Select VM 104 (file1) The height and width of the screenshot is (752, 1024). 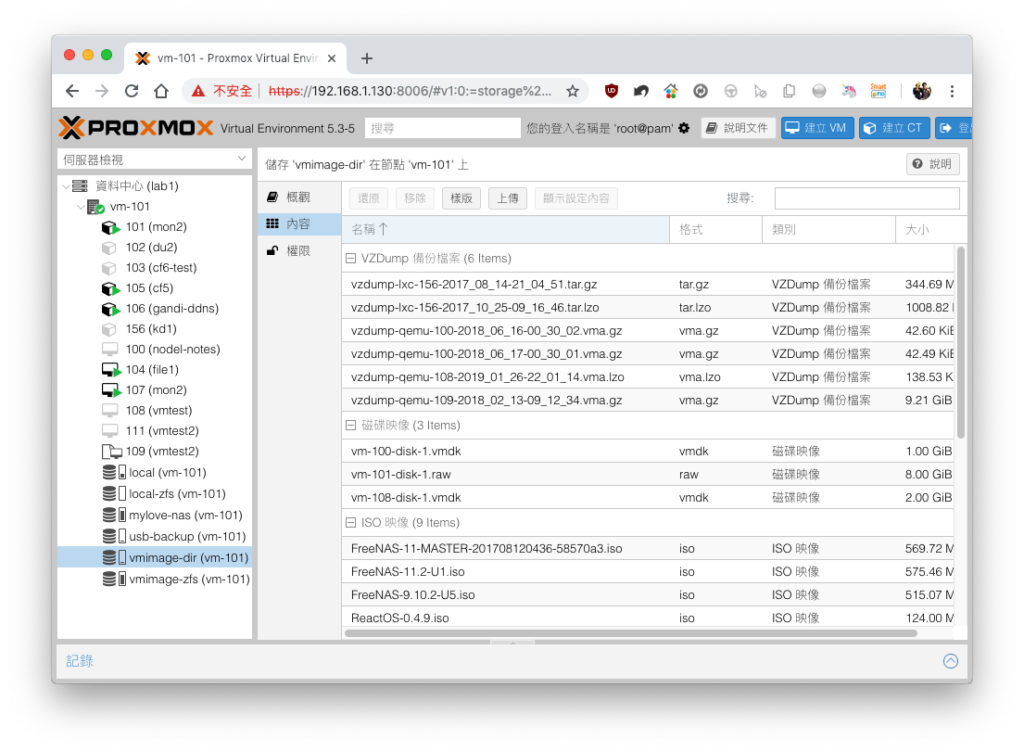[152, 369]
